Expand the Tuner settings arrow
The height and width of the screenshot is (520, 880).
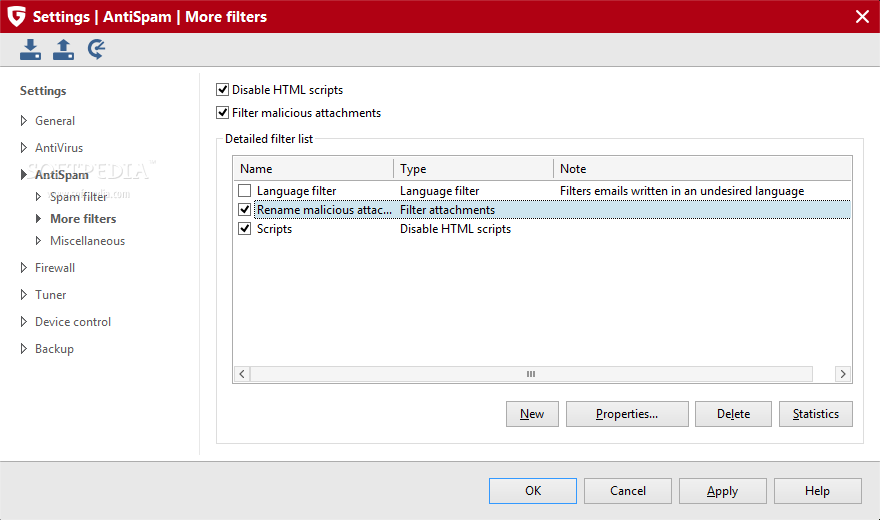24,294
